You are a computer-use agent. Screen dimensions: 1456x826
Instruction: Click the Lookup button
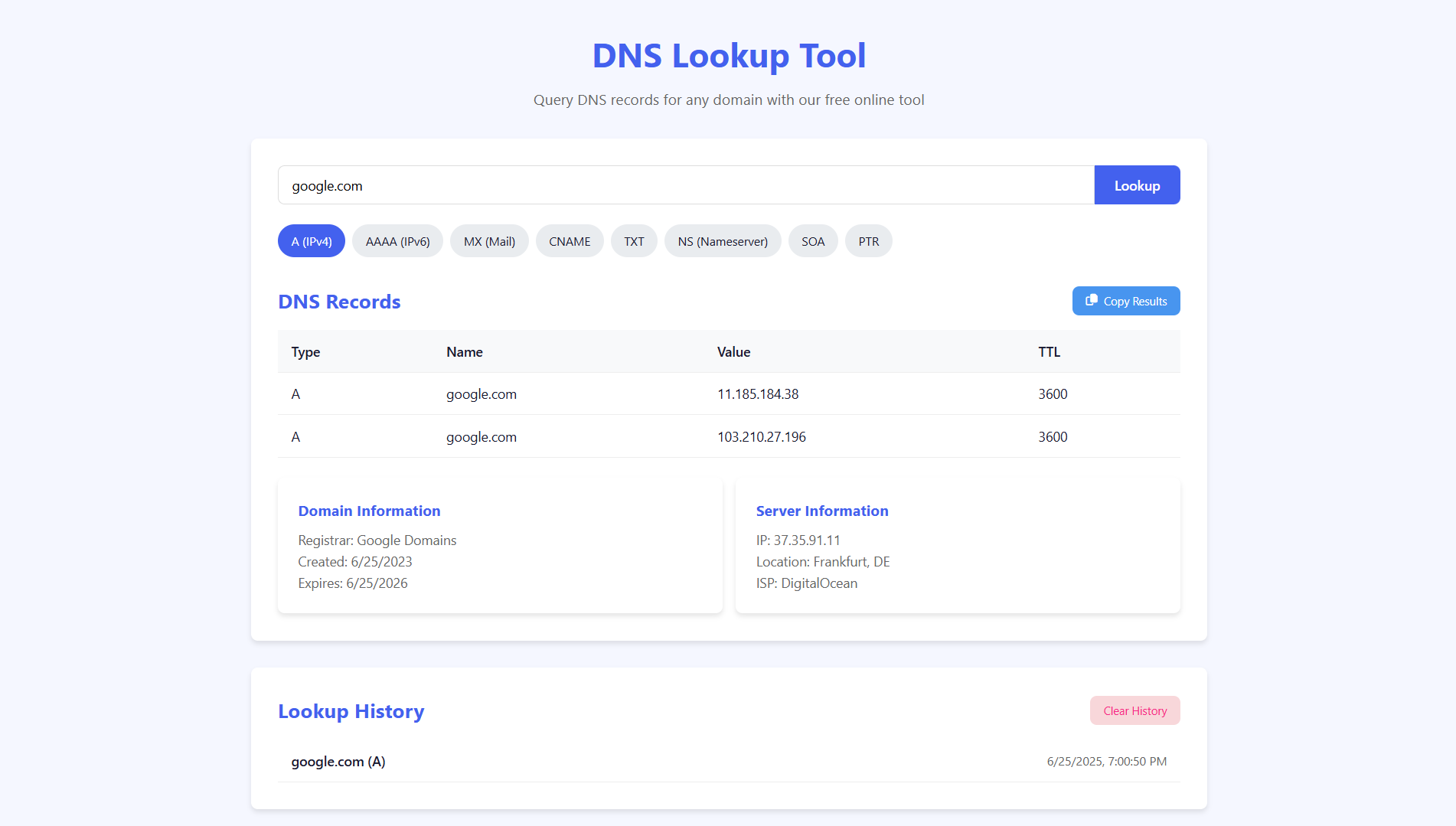point(1137,185)
